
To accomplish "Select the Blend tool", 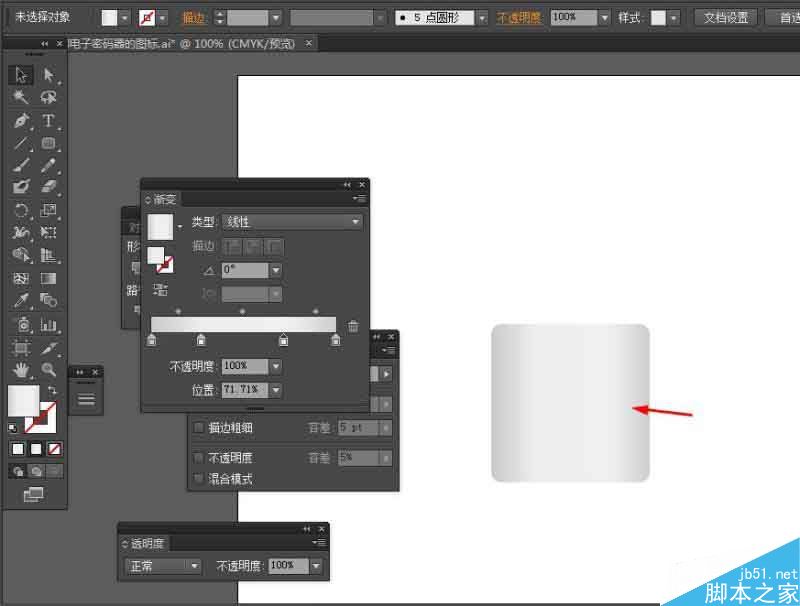I will click(x=48, y=300).
